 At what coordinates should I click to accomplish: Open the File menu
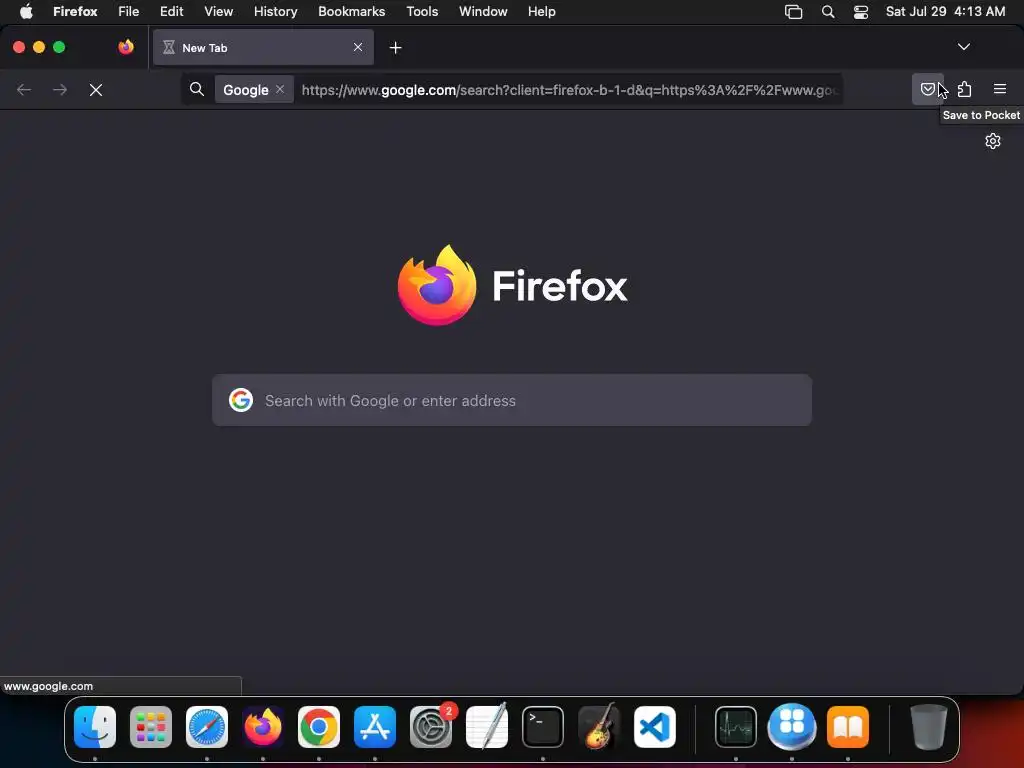pyautogui.click(x=129, y=12)
